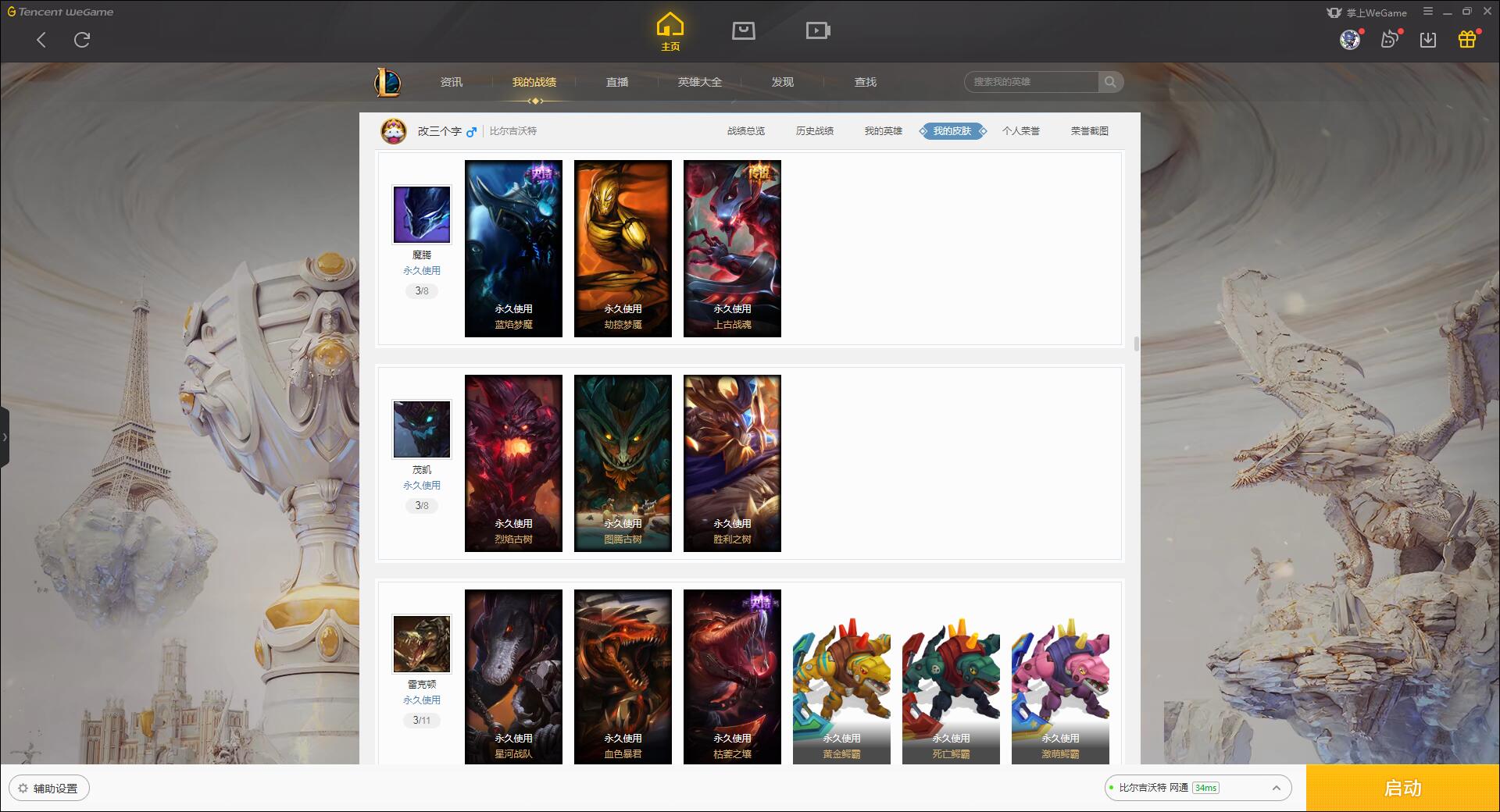The height and width of the screenshot is (812, 1500).
Task: Open the 资讯 tab
Action: [x=452, y=82]
